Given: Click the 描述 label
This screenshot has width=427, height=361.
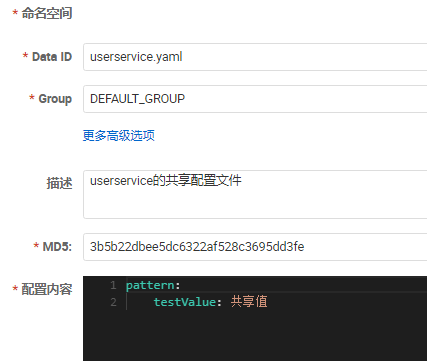Looking at the screenshot, I should pos(59,183).
